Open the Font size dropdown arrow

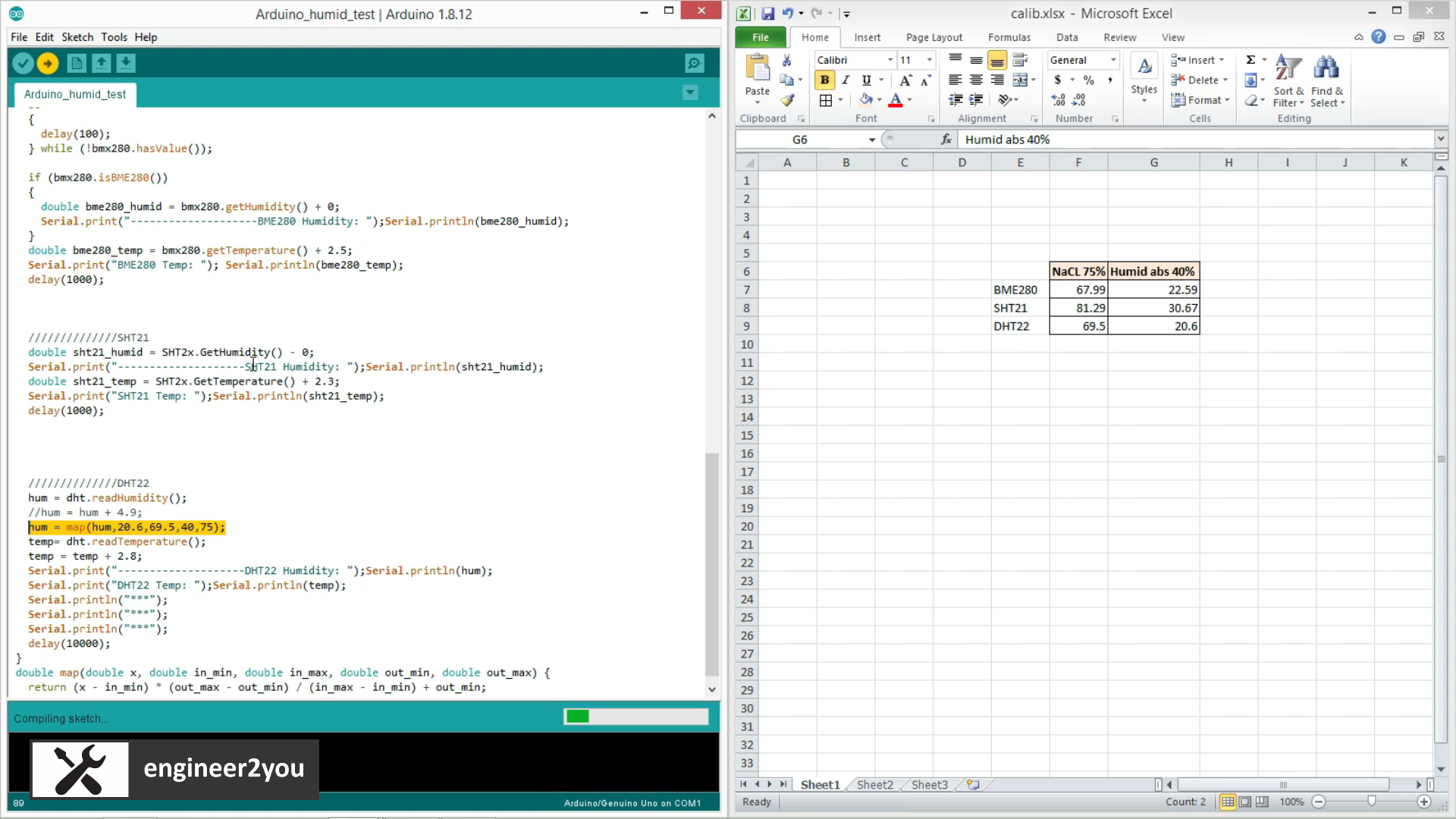coord(929,60)
